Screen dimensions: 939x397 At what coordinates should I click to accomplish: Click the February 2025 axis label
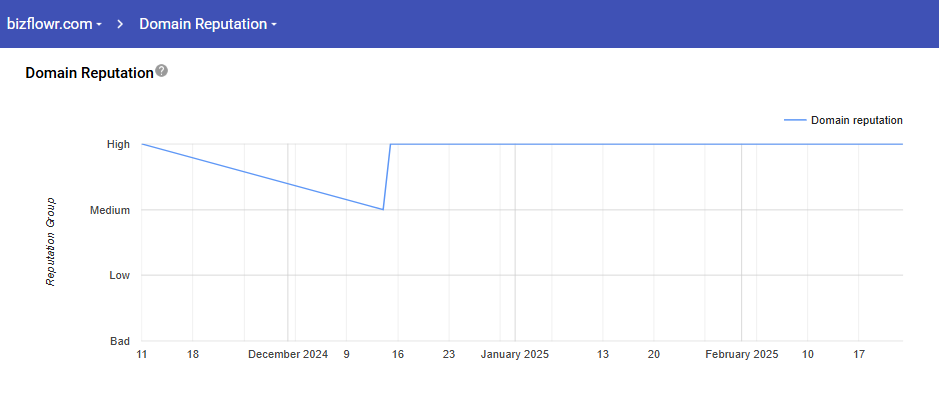click(x=742, y=354)
